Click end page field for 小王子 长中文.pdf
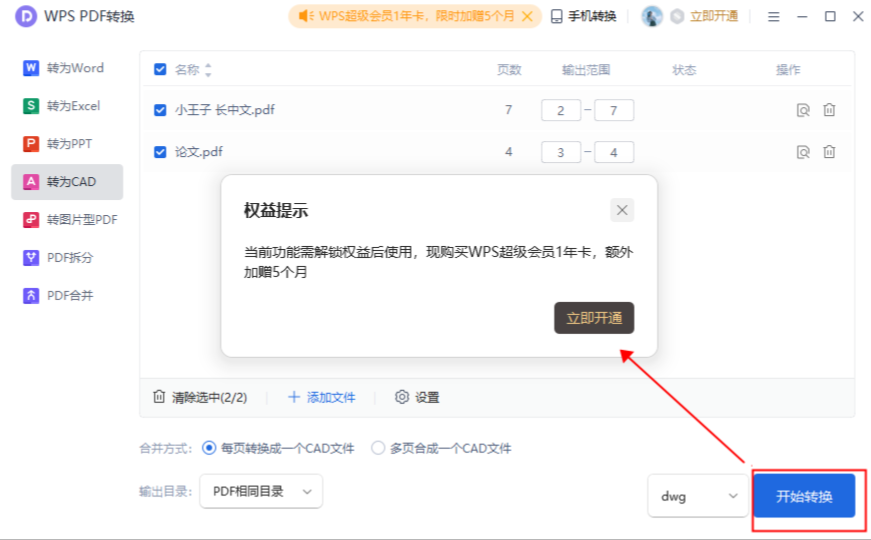This screenshot has height=540, width=871. 614,111
